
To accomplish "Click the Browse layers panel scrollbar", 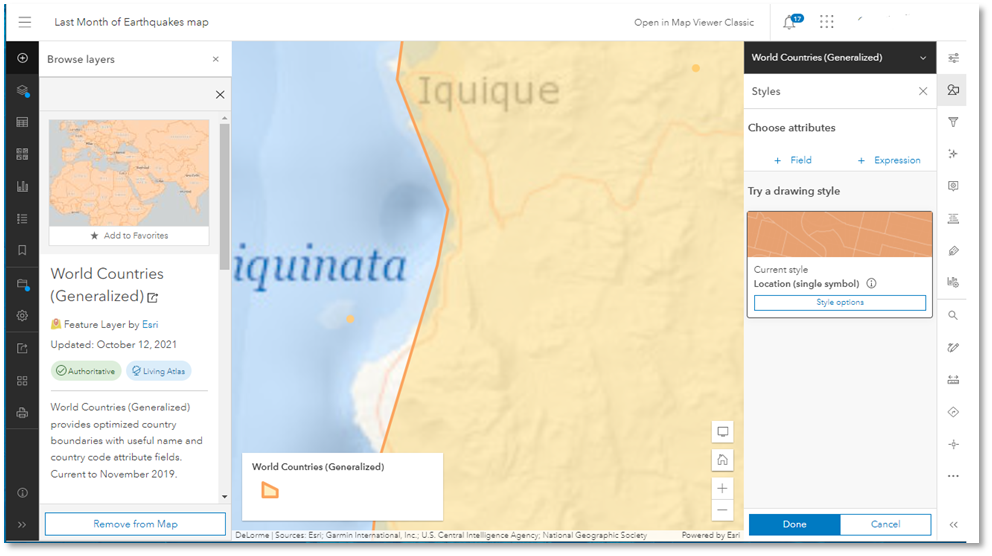I will pos(225,196).
